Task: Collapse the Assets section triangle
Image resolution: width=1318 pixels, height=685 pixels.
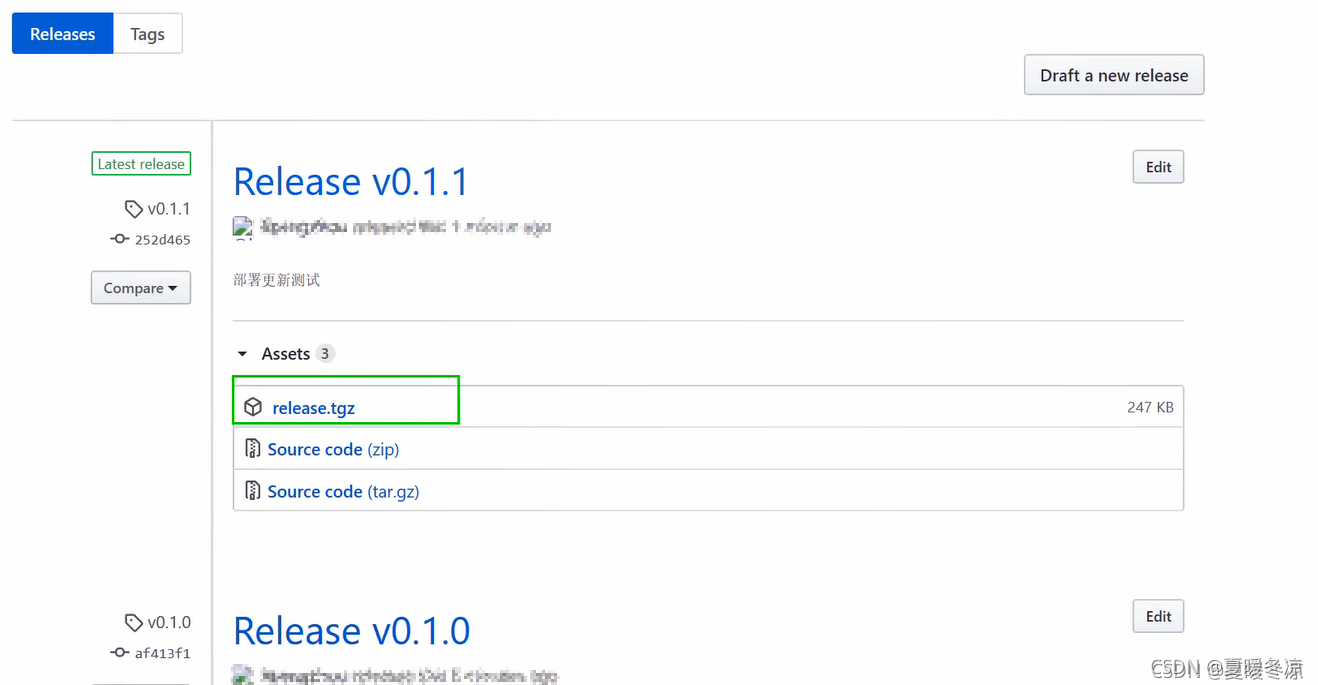Action: coord(242,354)
